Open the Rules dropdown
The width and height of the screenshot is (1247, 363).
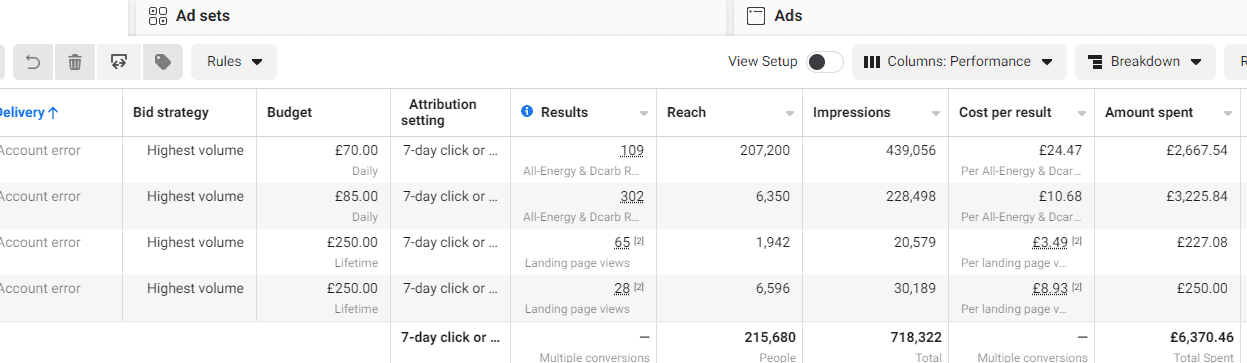pos(234,62)
